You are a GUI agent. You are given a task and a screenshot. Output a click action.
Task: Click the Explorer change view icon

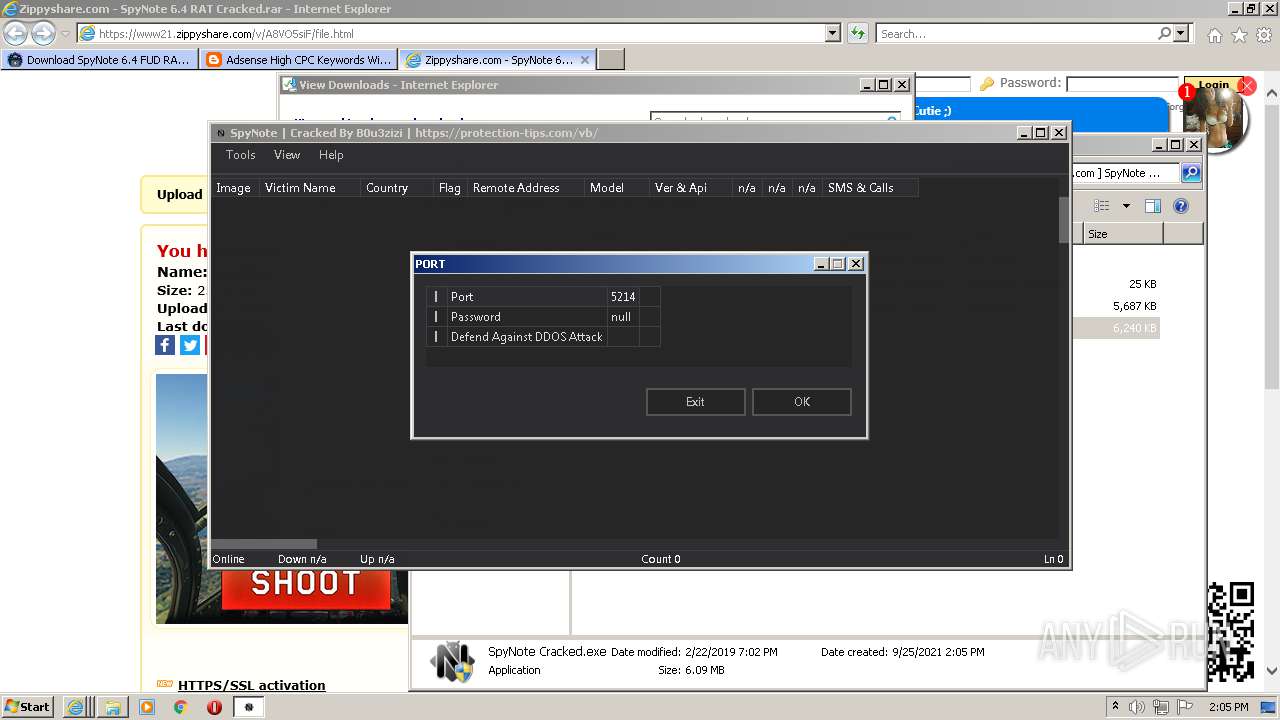pos(1101,206)
